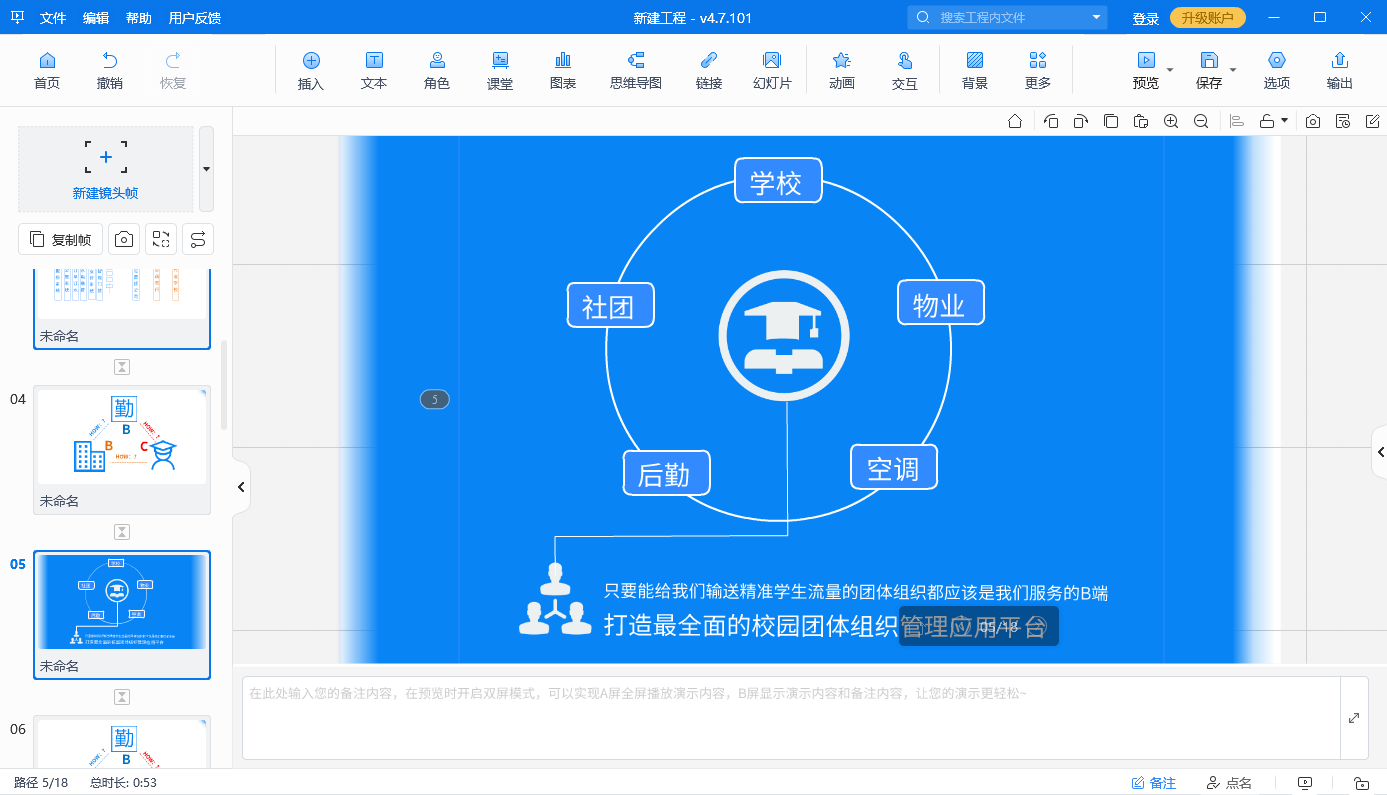Click the unlock padlock icon
Screen dimensions: 1387x795
tap(1267, 121)
